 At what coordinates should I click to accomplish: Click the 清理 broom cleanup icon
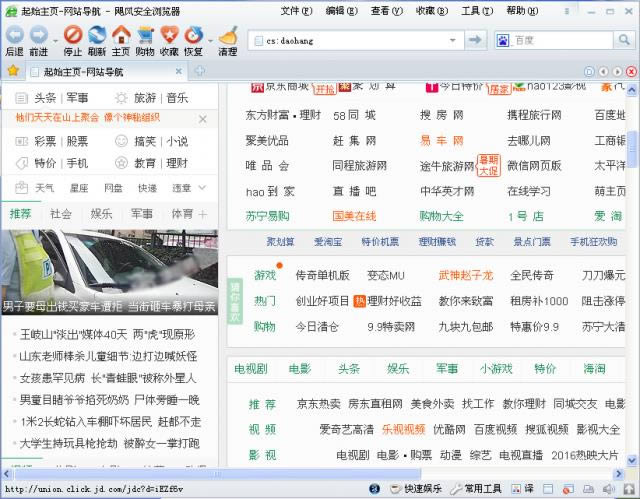click(228, 35)
